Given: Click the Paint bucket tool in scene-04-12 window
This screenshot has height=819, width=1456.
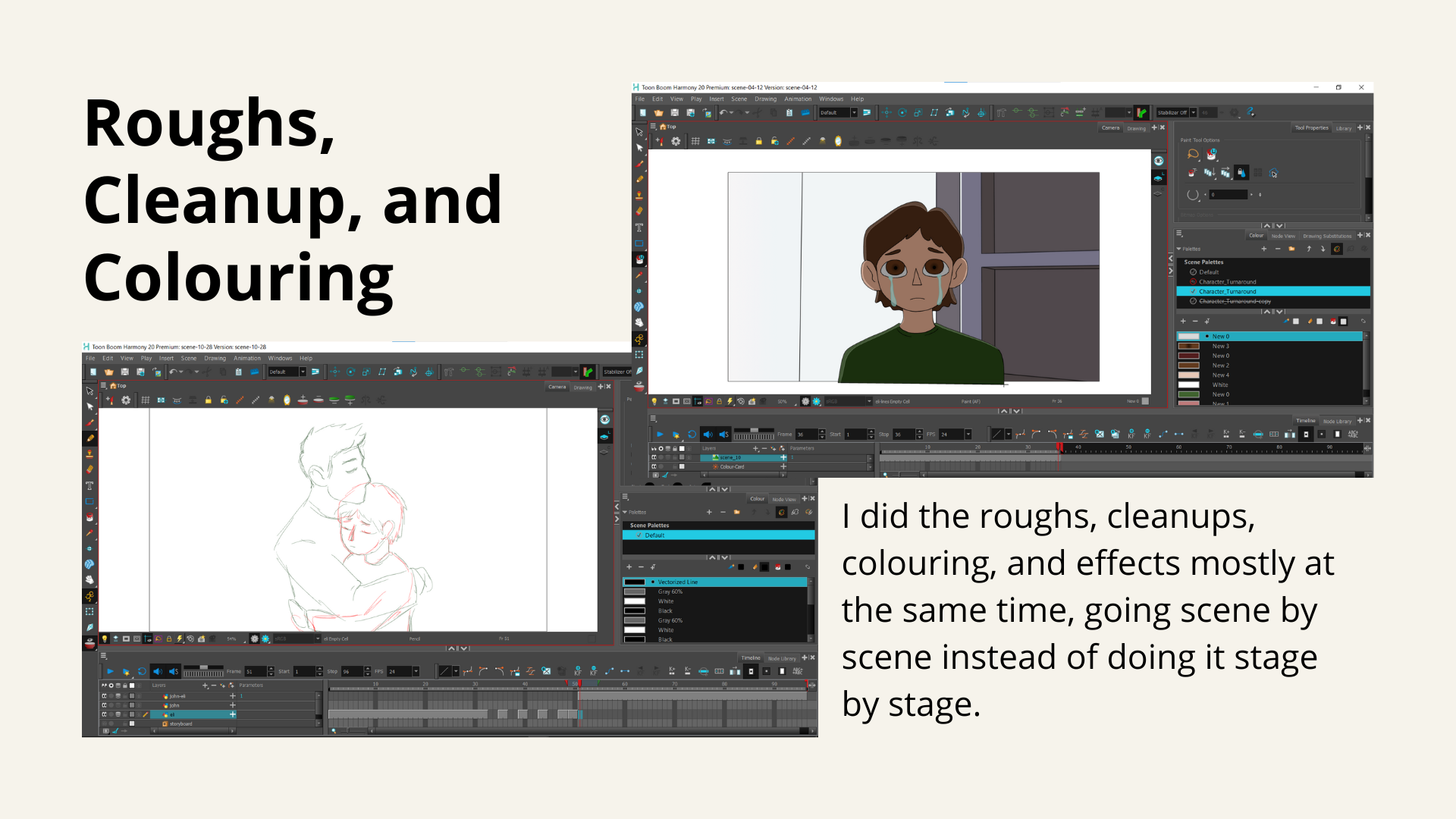Looking at the screenshot, I should click(x=639, y=259).
